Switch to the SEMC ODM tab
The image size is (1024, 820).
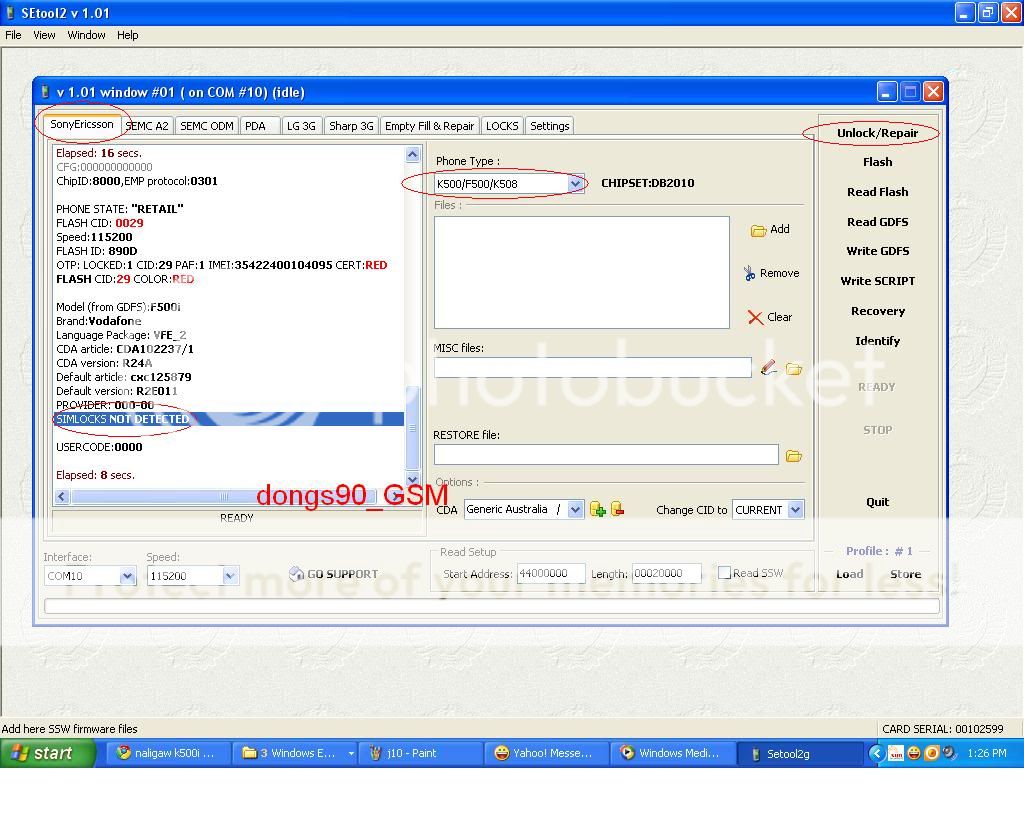(206, 126)
